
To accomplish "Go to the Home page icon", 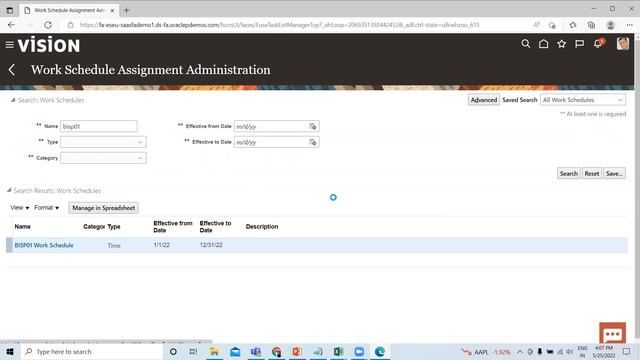I will 544,44.
